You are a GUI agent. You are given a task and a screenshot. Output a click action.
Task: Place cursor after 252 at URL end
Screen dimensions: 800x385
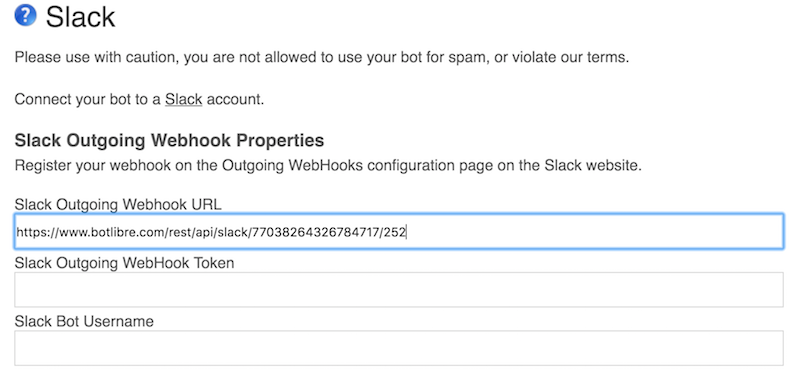(x=406, y=233)
